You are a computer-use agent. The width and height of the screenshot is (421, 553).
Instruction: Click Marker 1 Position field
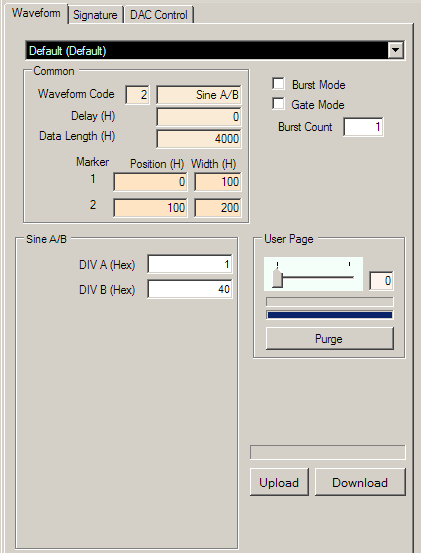150,182
